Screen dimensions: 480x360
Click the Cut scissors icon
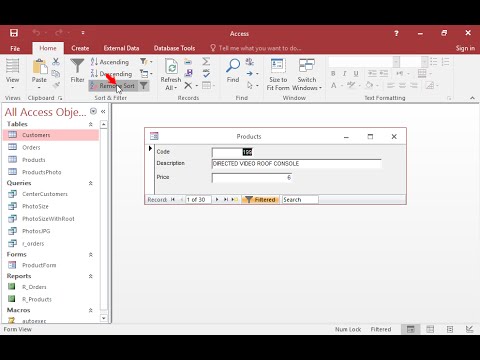[x=56, y=61]
